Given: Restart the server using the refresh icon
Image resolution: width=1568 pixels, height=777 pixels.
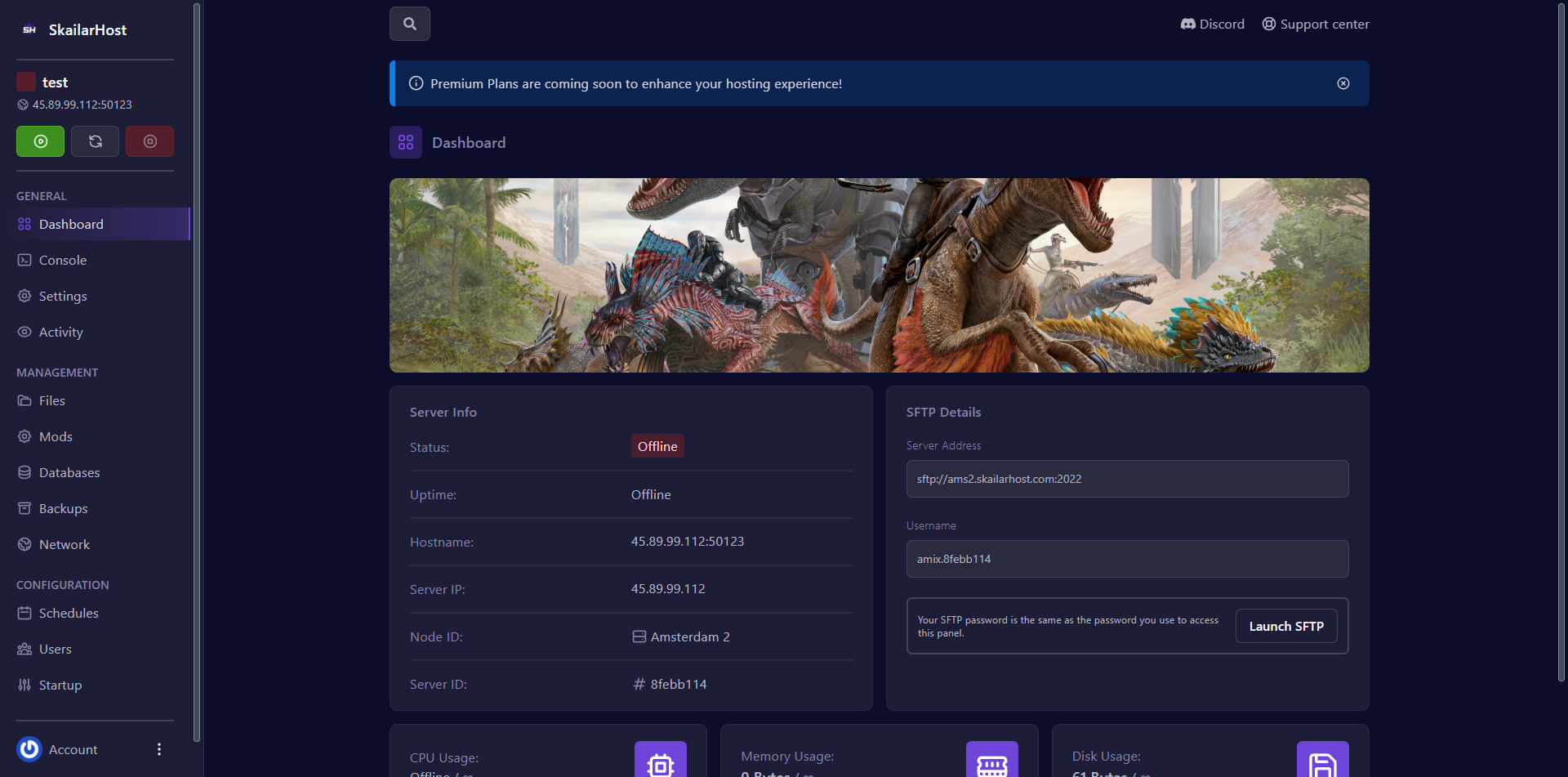Looking at the screenshot, I should tap(95, 141).
